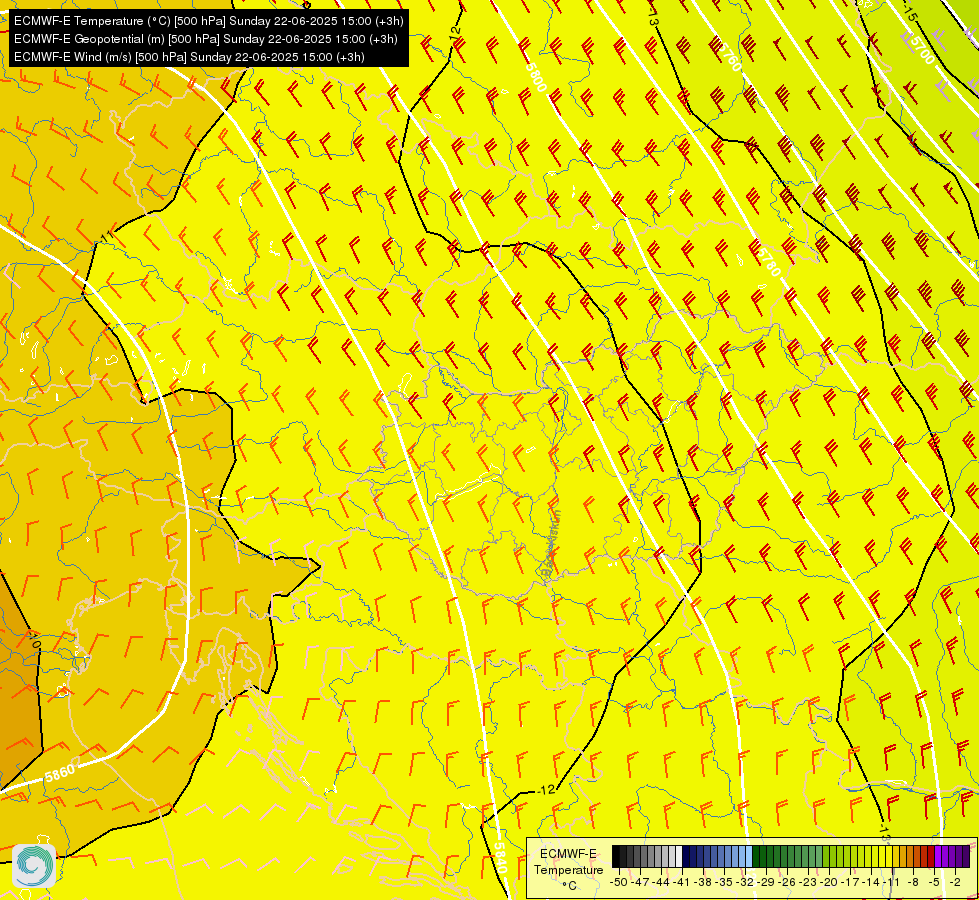Viewport: 979px width, 900px height.
Task: Click the 5840 geopotential contour label
Action: 501,858
